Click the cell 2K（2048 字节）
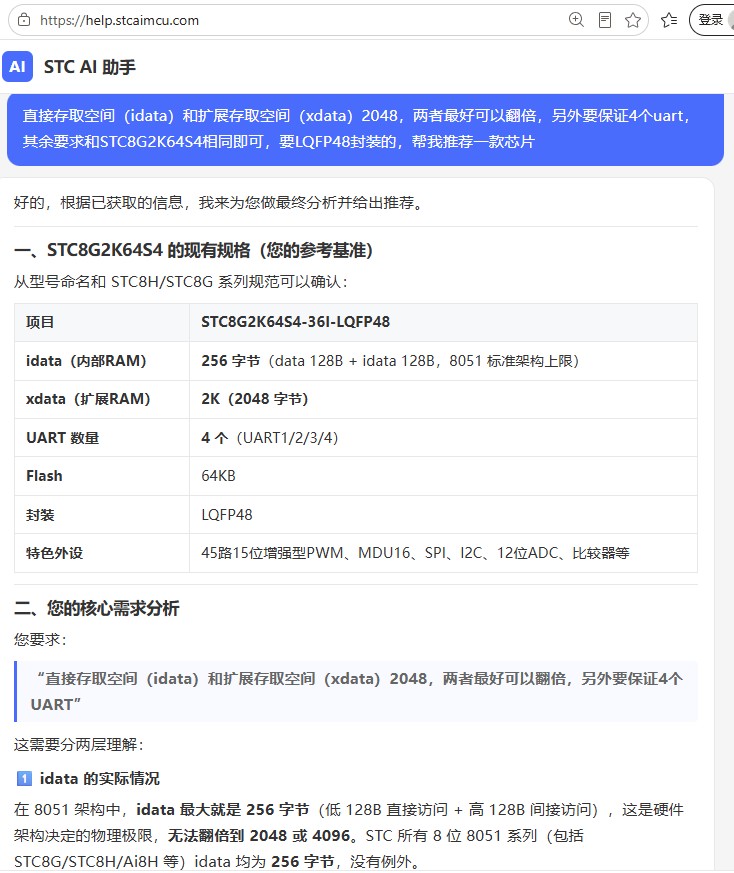 coord(443,399)
